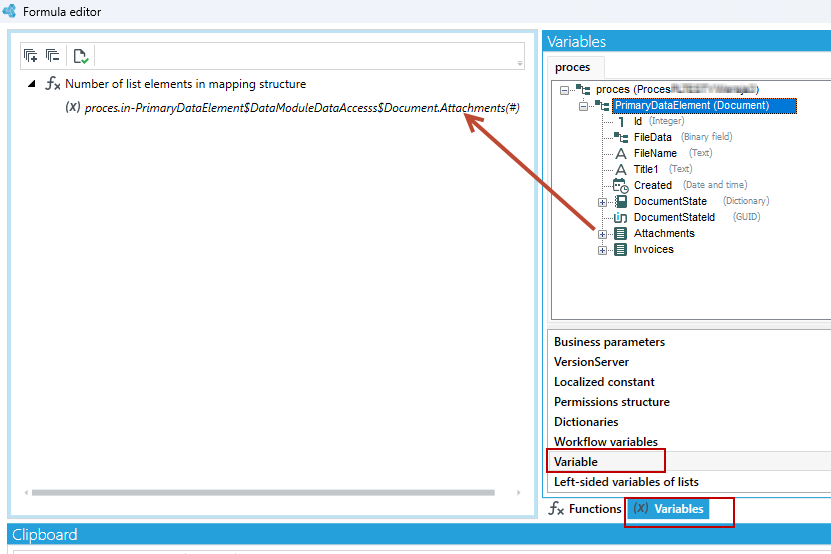This screenshot has width=831, height=554.
Task: Click the structure icon beside PrimaryDataElement
Action: pyautogui.click(x=602, y=105)
